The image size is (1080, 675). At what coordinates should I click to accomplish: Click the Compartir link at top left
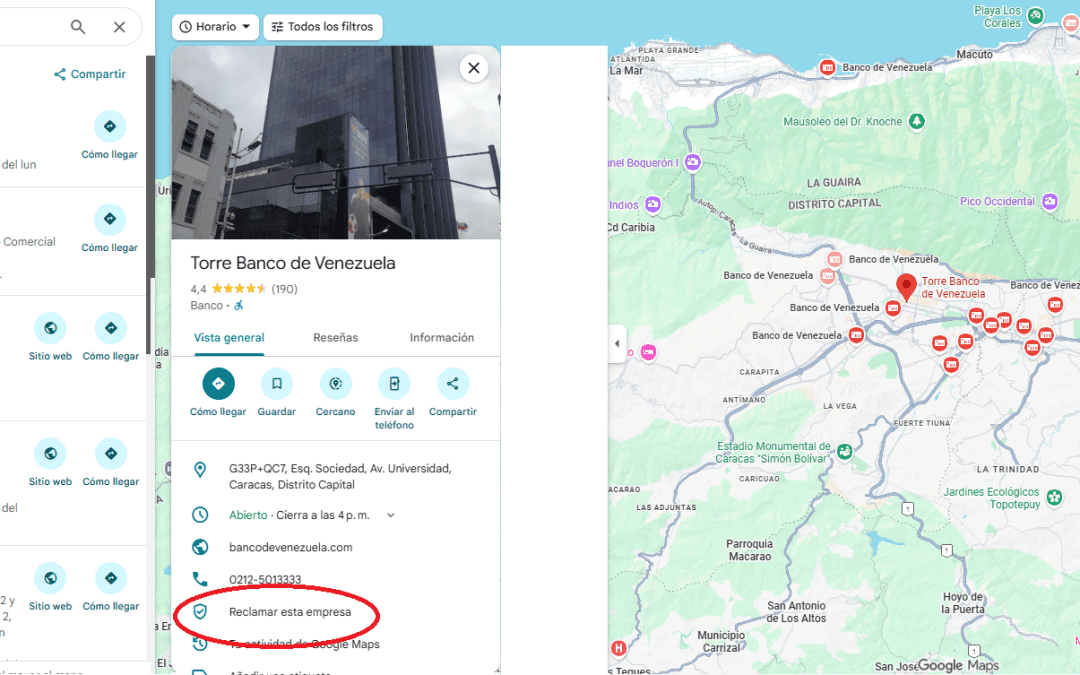[90, 74]
